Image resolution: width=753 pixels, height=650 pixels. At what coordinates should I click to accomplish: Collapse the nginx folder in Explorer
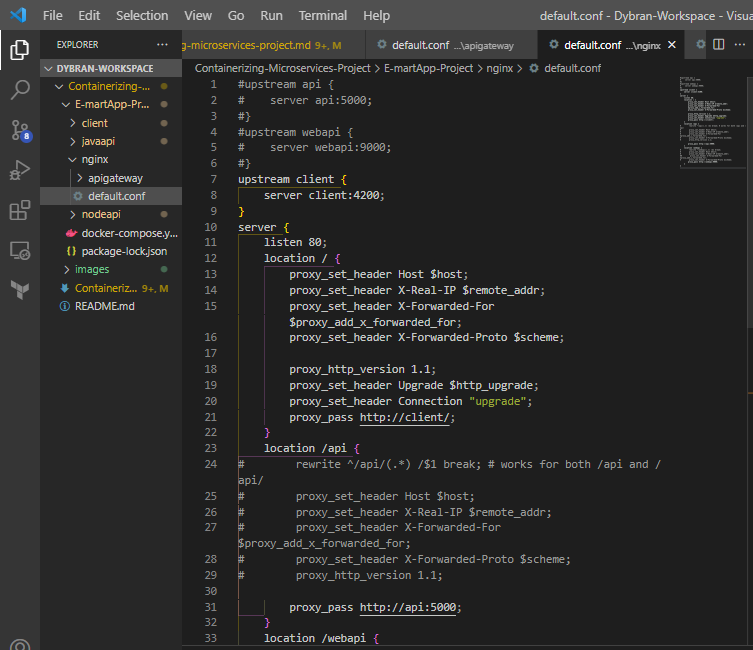pyautogui.click(x=93, y=159)
